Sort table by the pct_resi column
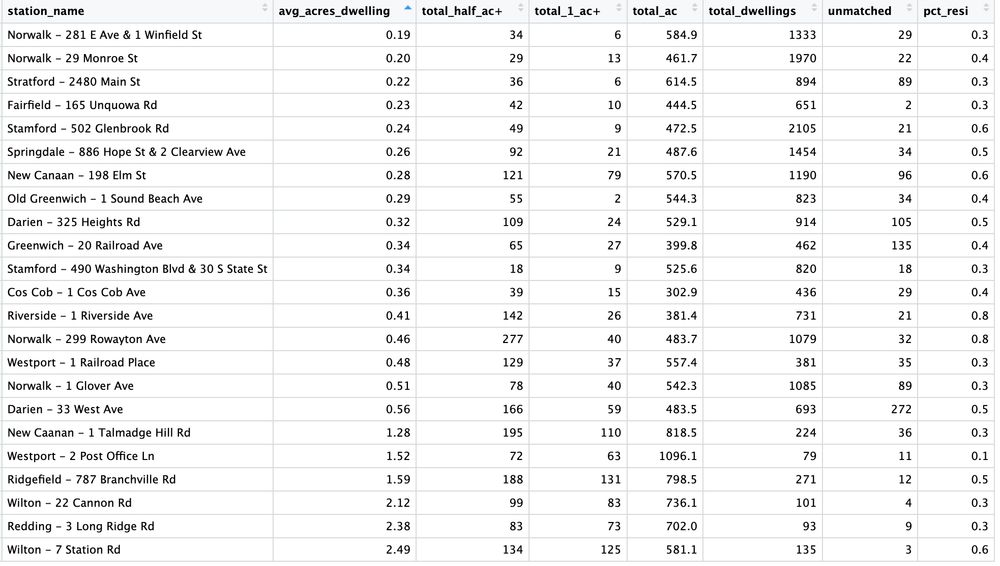This screenshot has width=1000, height=566. pos(956,11)
